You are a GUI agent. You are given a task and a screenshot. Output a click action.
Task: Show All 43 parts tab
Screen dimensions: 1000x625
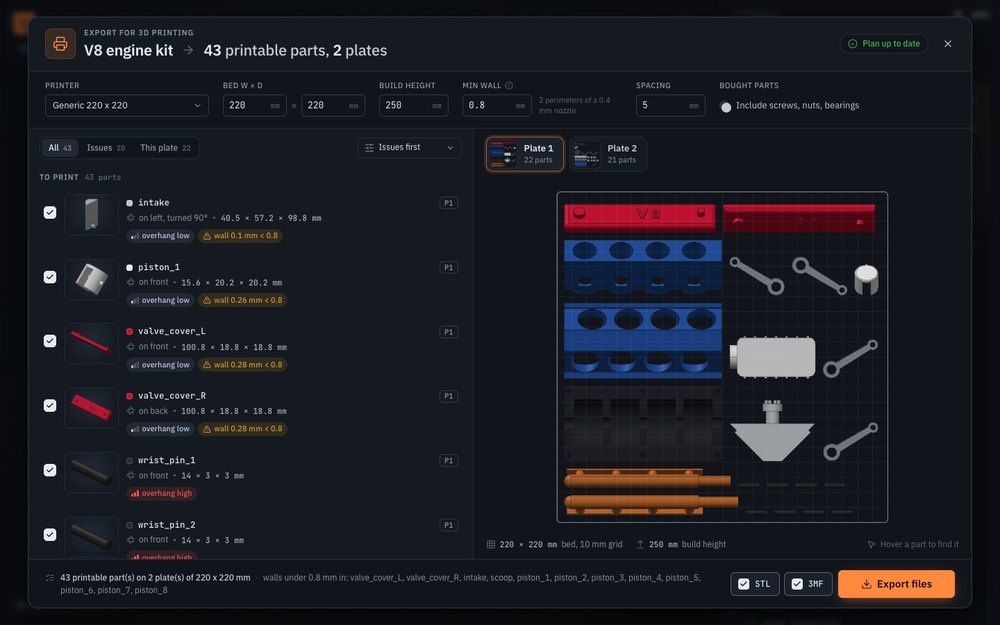pos(60,148)
